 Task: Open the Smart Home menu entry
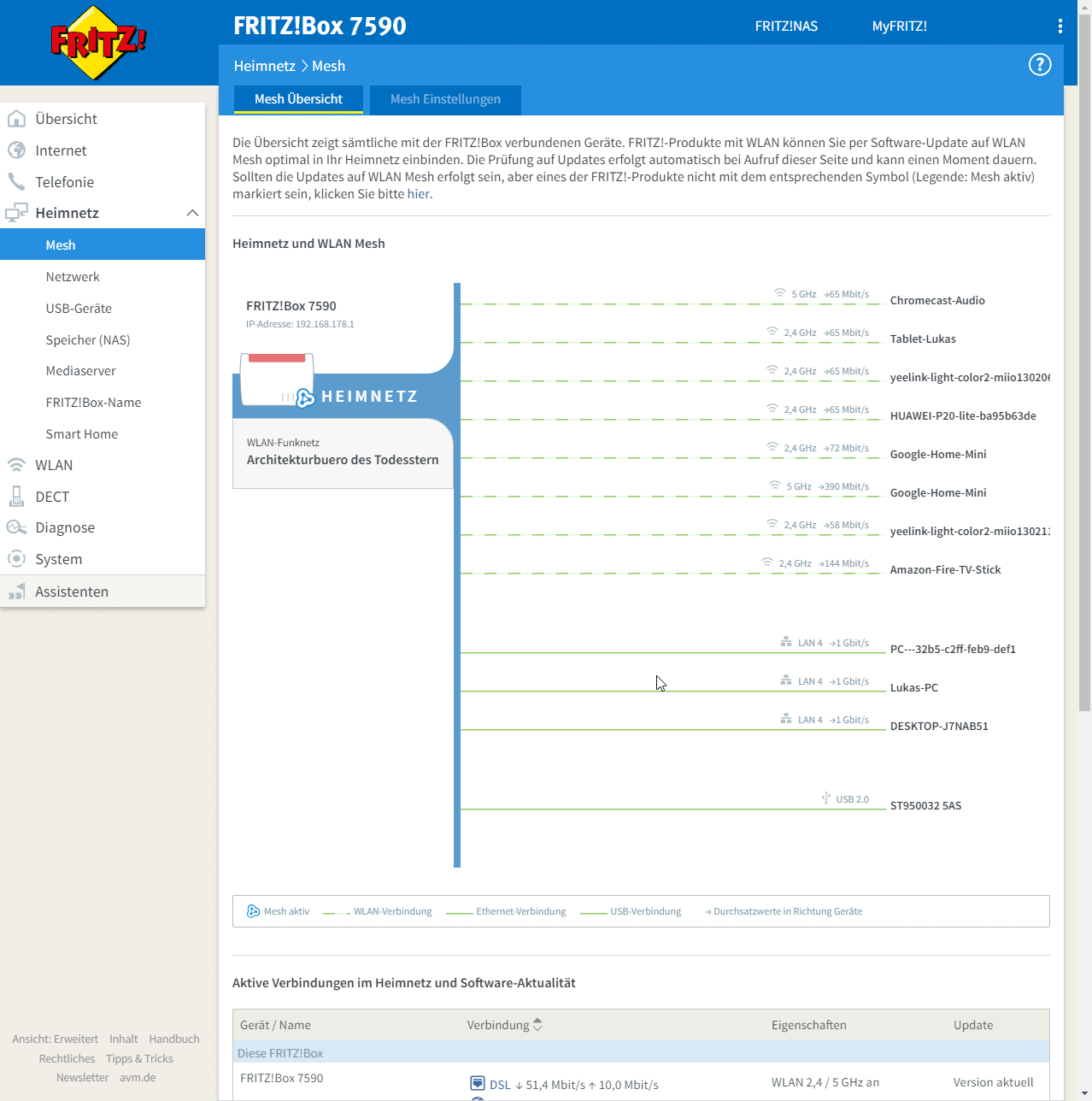pyautogui.click(x=82, y=434)
